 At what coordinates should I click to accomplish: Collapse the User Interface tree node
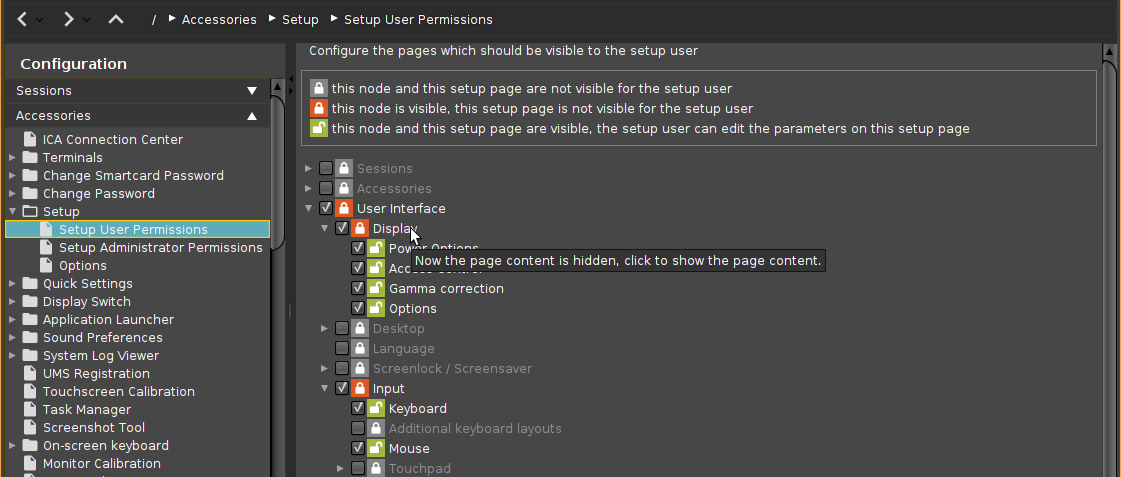[x=309, y=209]
